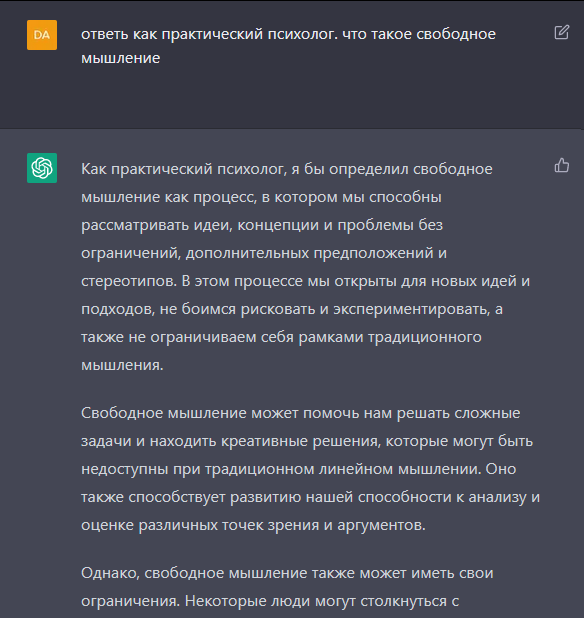This screenshot has height=618, width=584.
Task: Click the line 'оценке различных точек зрения и аргументов'
Action: point(253,525)
